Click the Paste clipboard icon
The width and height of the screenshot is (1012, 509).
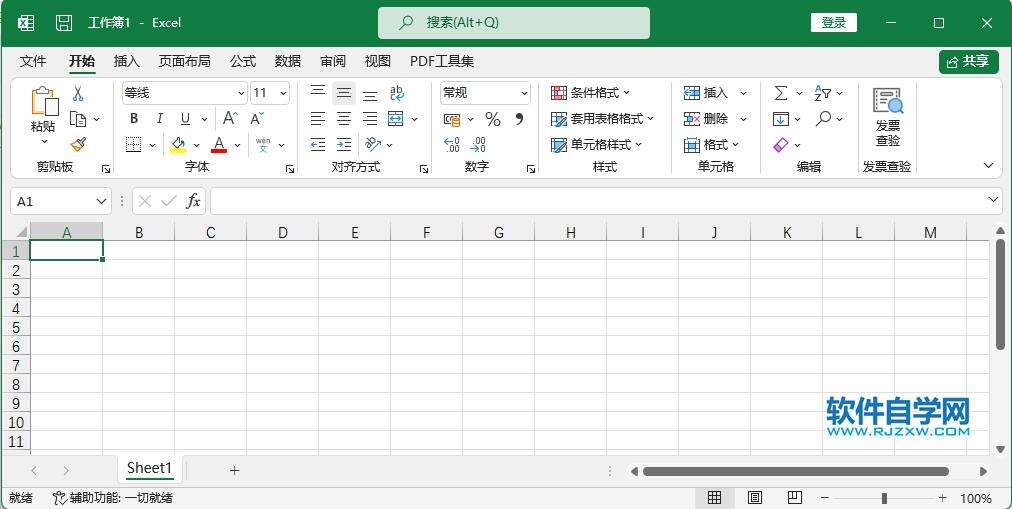tap(44, 102)
